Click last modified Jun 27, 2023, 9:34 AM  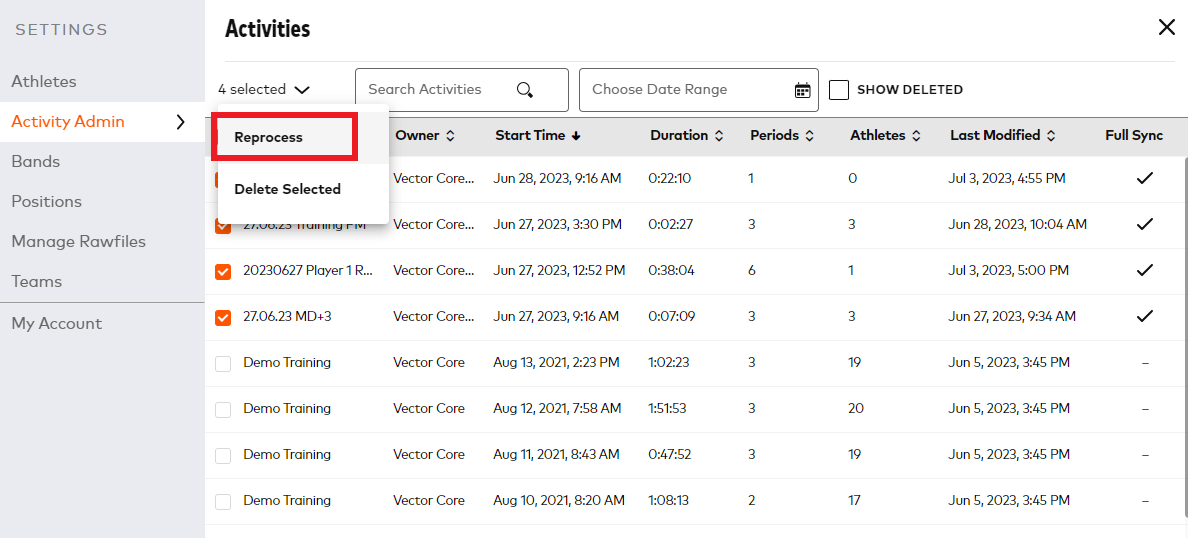click(1011, 317)
